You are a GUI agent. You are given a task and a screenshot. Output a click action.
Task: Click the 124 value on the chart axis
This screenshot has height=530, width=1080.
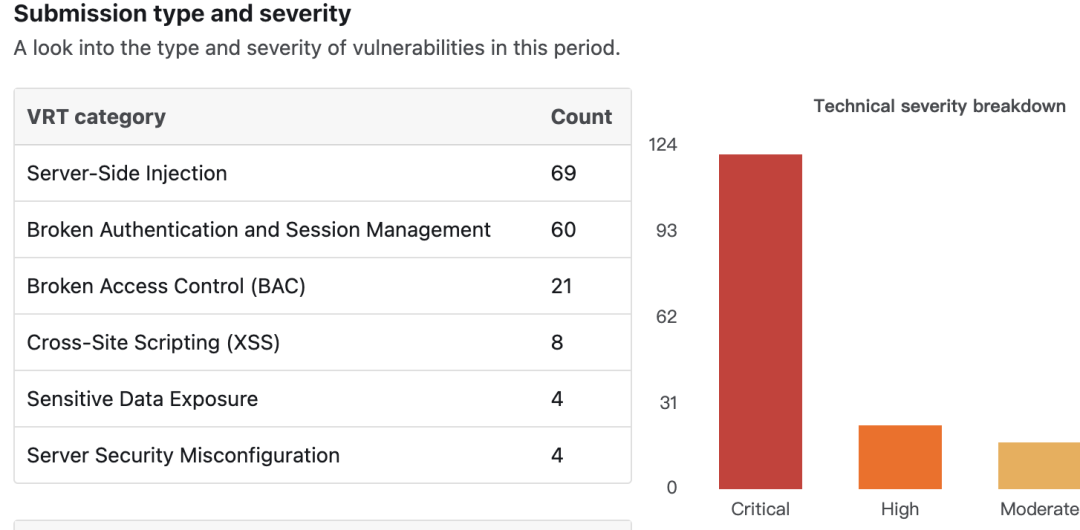[663, 145]
